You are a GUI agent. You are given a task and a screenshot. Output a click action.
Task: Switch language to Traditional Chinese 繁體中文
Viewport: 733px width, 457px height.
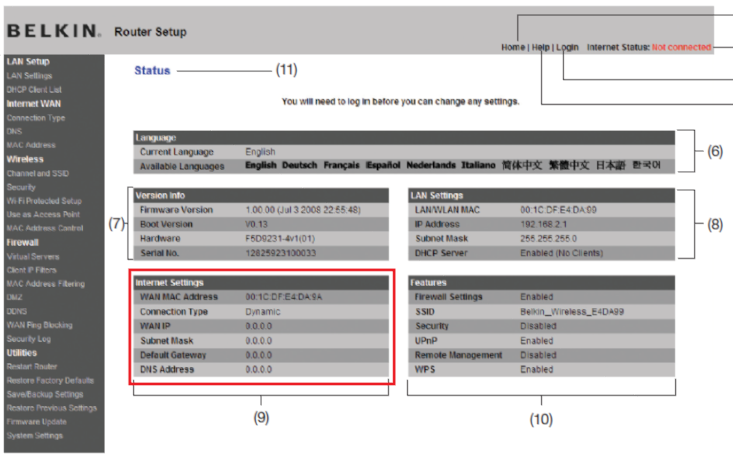coord(569,165)
